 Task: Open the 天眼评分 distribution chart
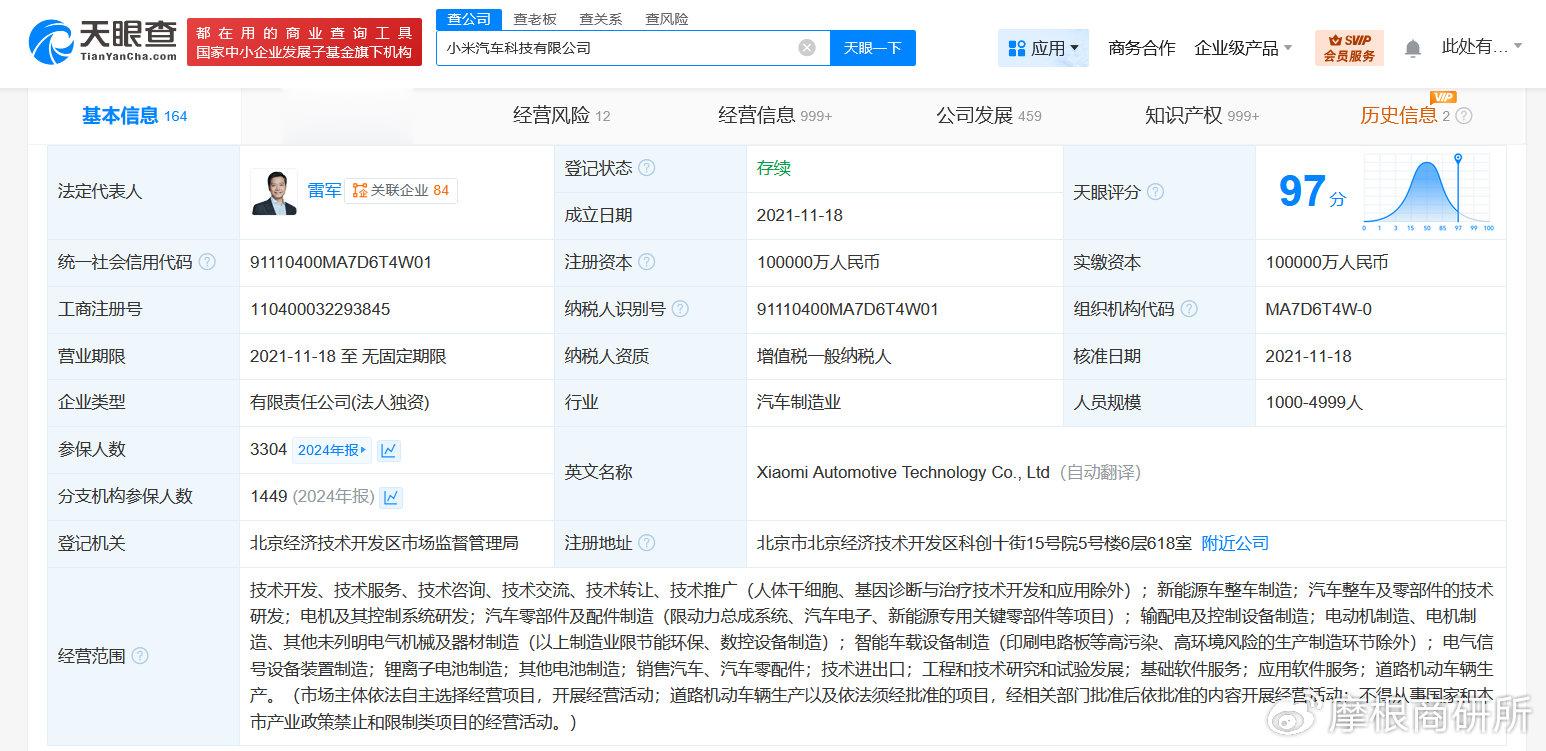point(1429,192)
